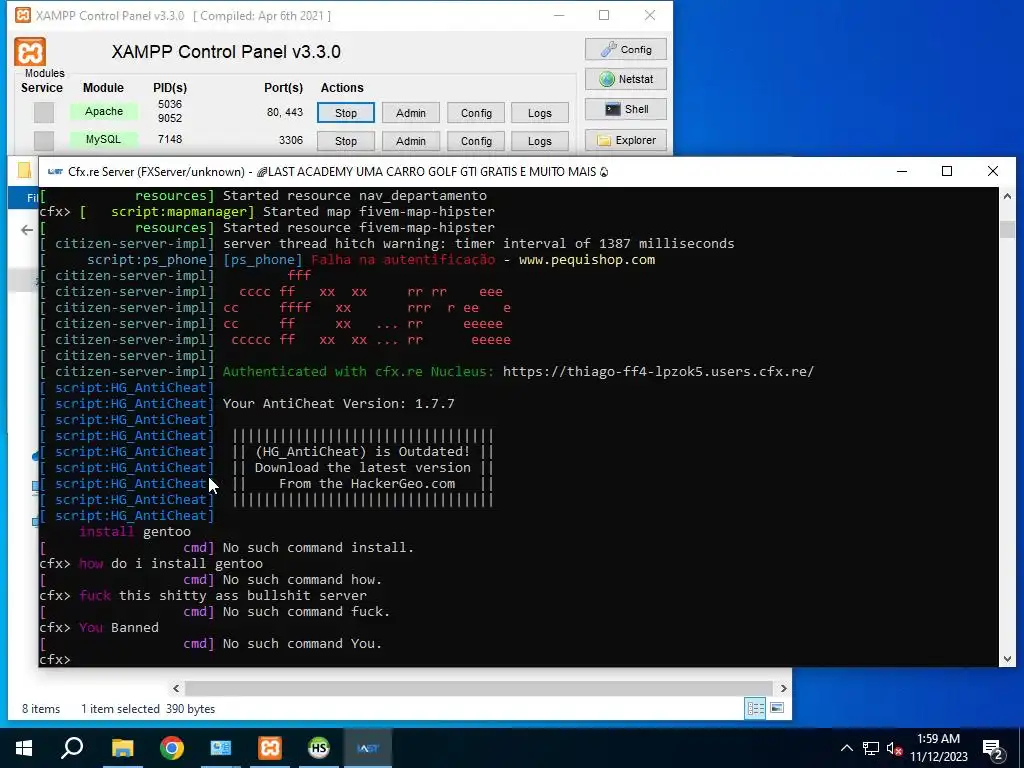
Task: Open Explorer from XAMPP Control Panel
Action: (x=626, y=140)
